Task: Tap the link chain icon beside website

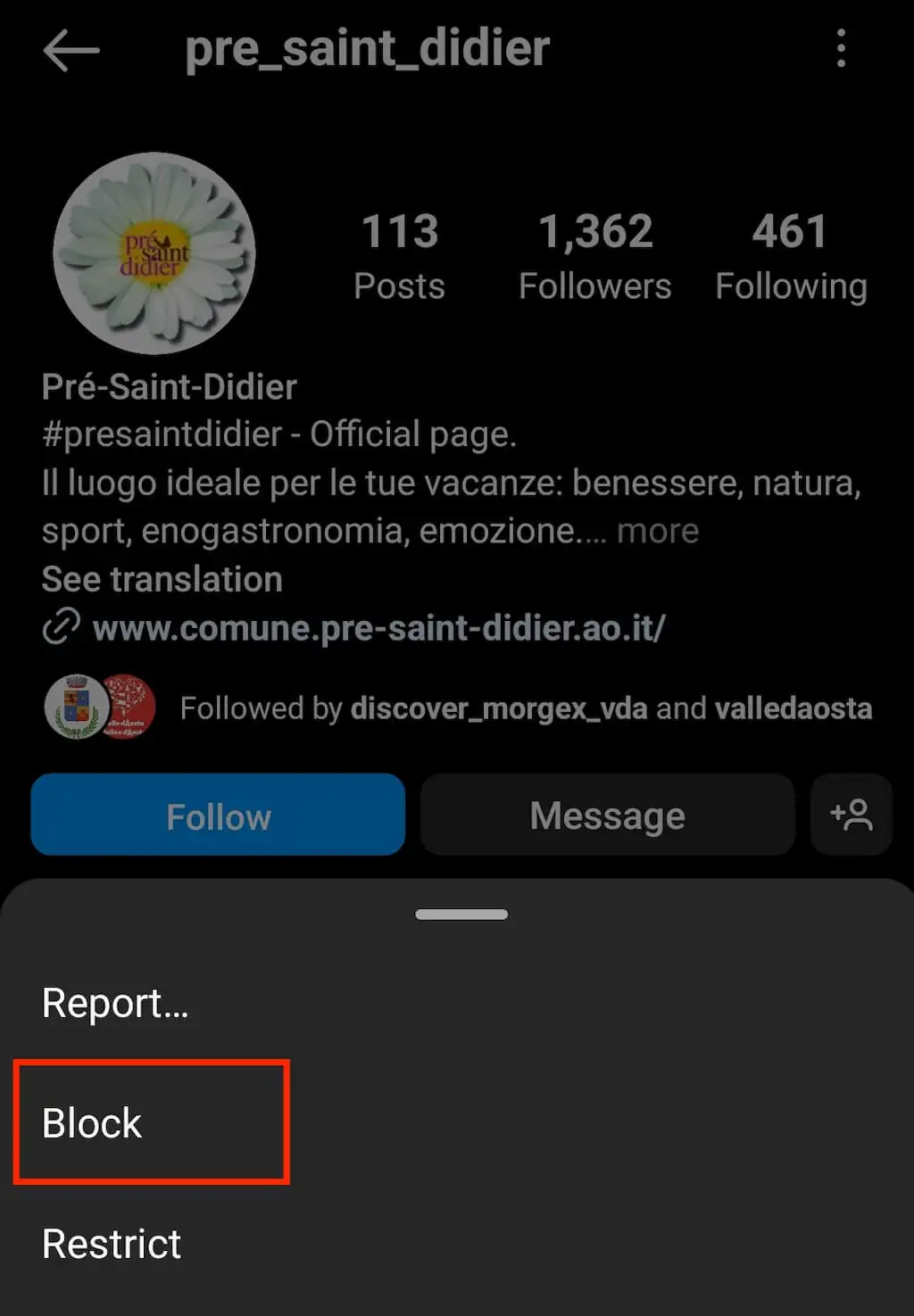Action: (x=62, y=626)
